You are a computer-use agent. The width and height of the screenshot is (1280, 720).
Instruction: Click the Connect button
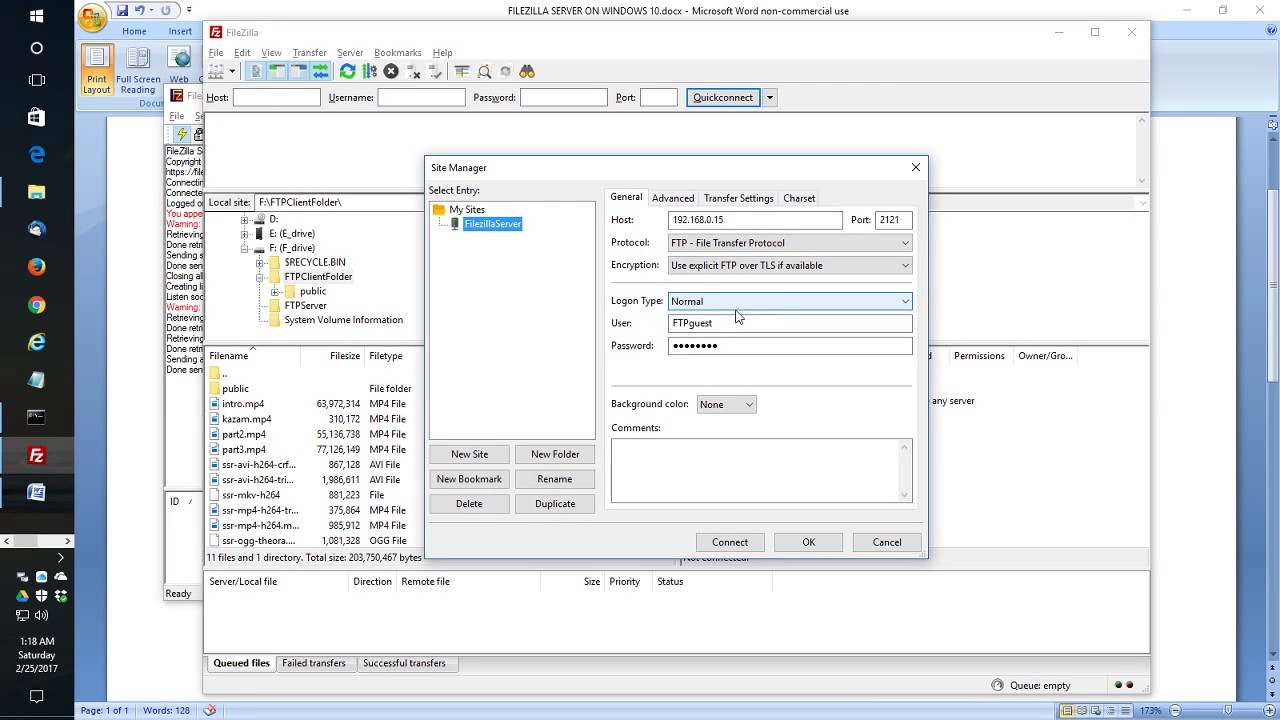pos(730,542)
